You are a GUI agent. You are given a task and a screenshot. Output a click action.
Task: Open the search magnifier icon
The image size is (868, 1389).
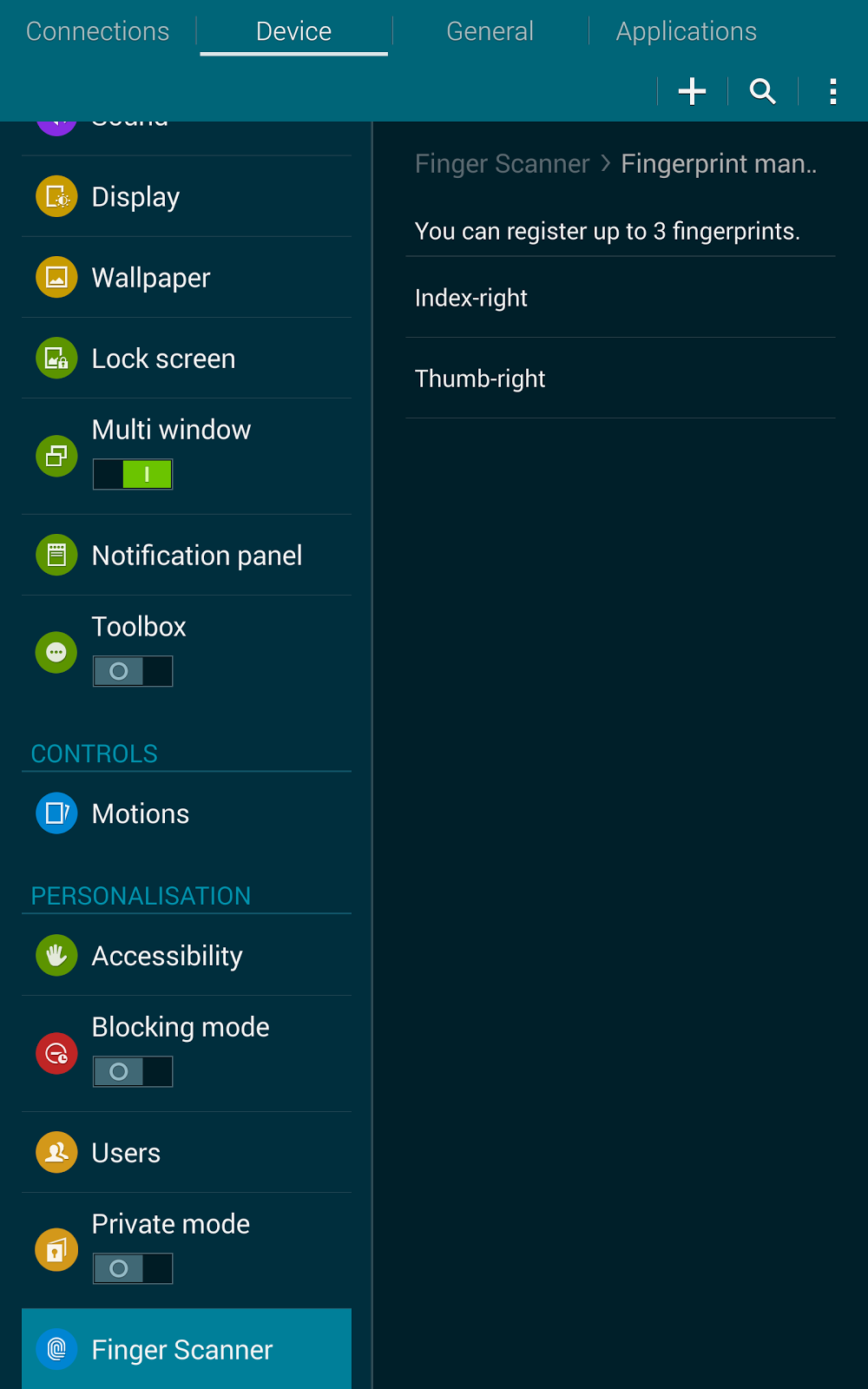coord(763,91)
